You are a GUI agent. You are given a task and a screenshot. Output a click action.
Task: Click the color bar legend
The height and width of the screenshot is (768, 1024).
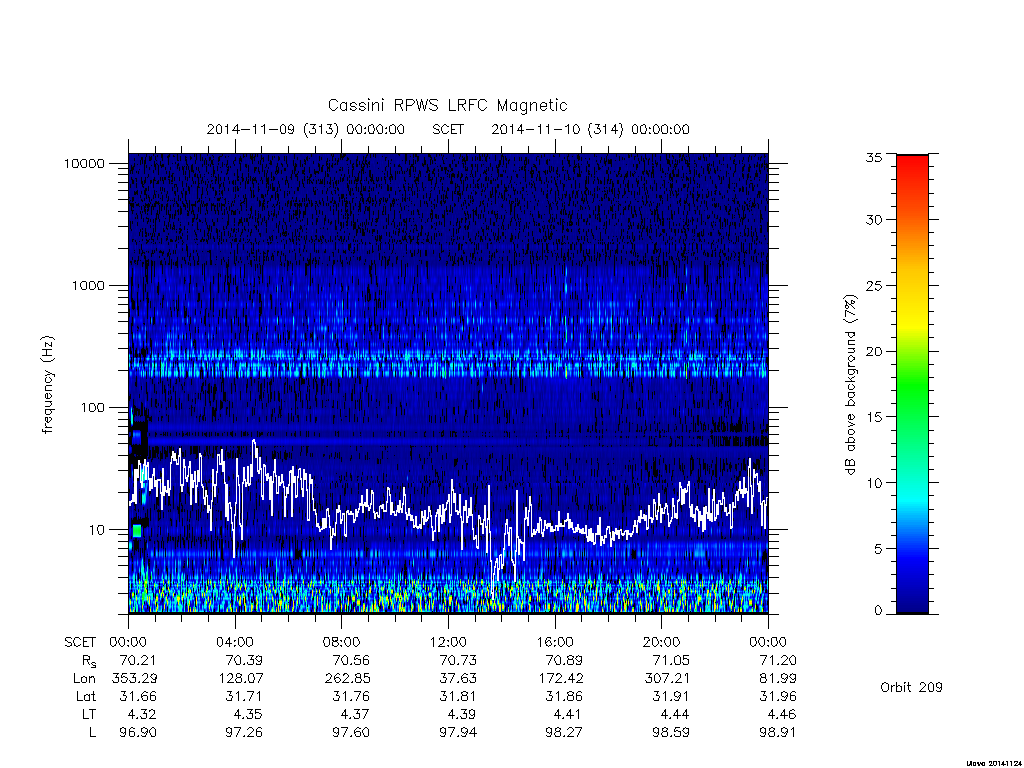point(912,384)
